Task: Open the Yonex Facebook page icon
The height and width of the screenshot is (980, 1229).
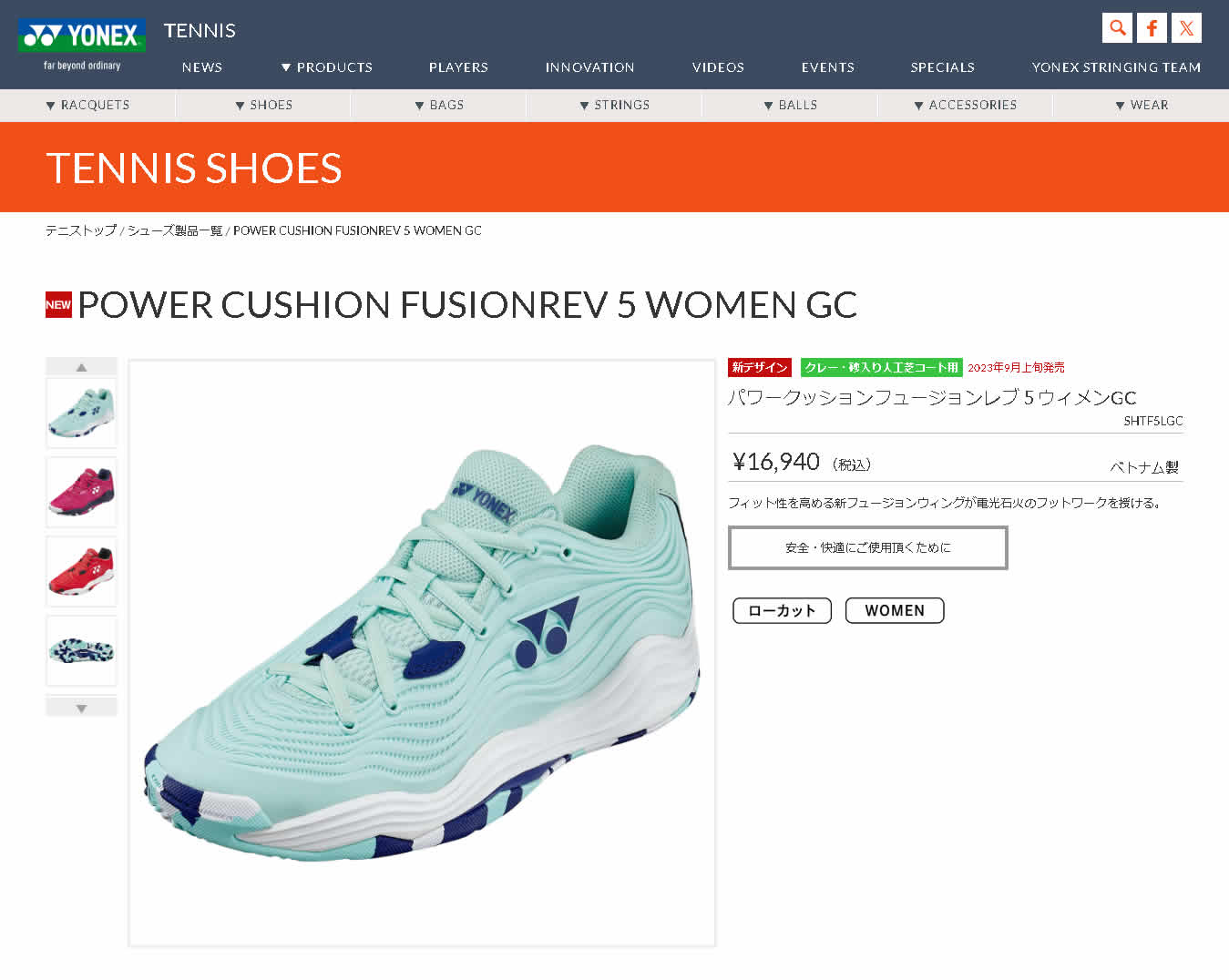Action: tap(1152, 27)
